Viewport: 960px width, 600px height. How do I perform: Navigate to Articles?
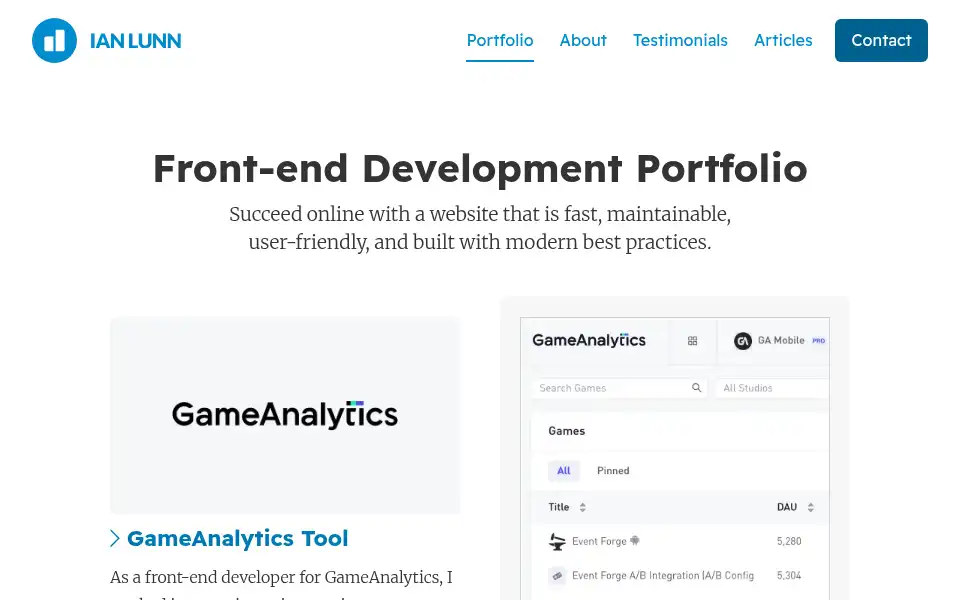coord(783,40)
